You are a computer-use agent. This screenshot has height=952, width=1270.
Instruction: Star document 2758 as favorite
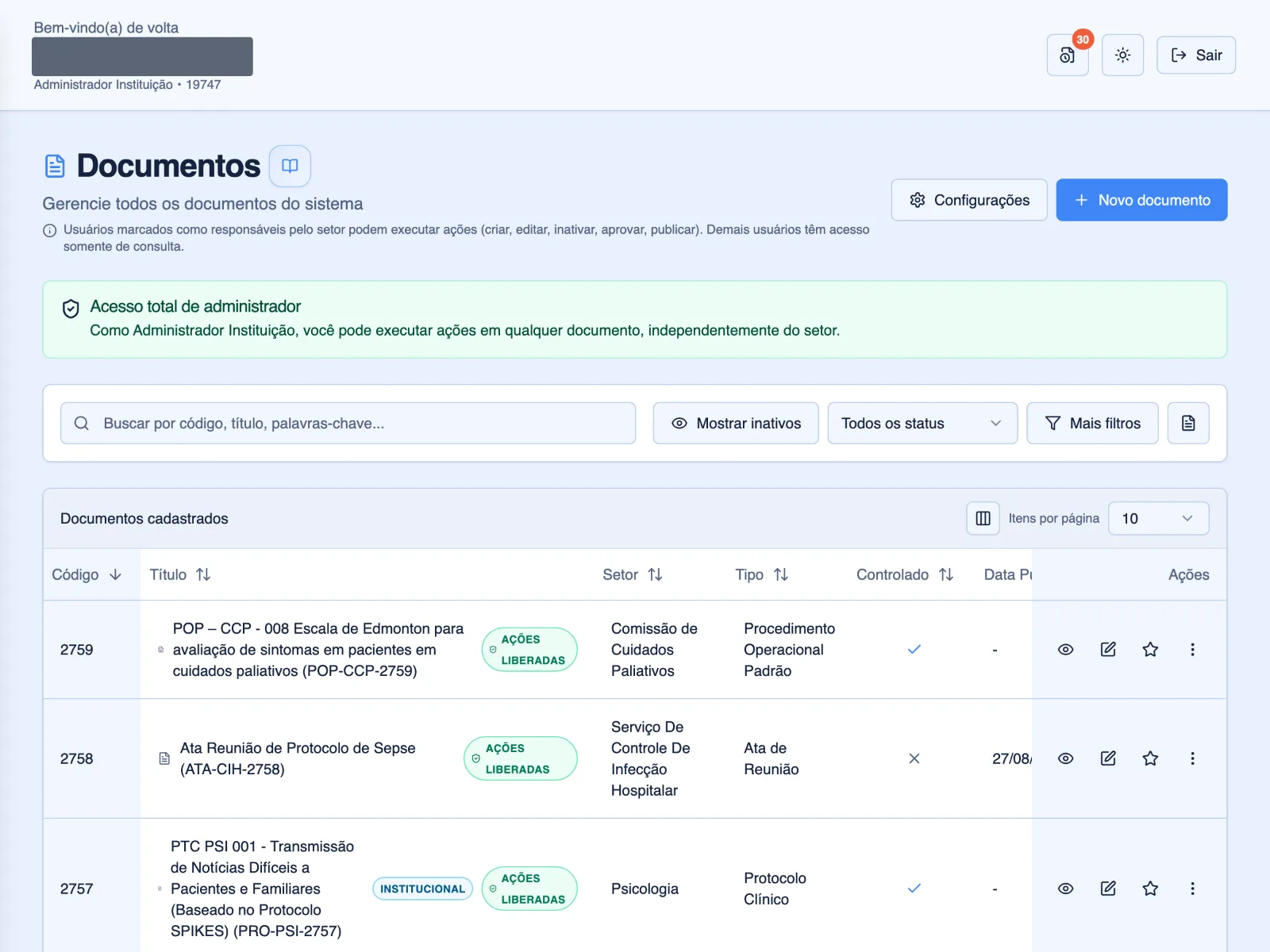point(1150,758)
